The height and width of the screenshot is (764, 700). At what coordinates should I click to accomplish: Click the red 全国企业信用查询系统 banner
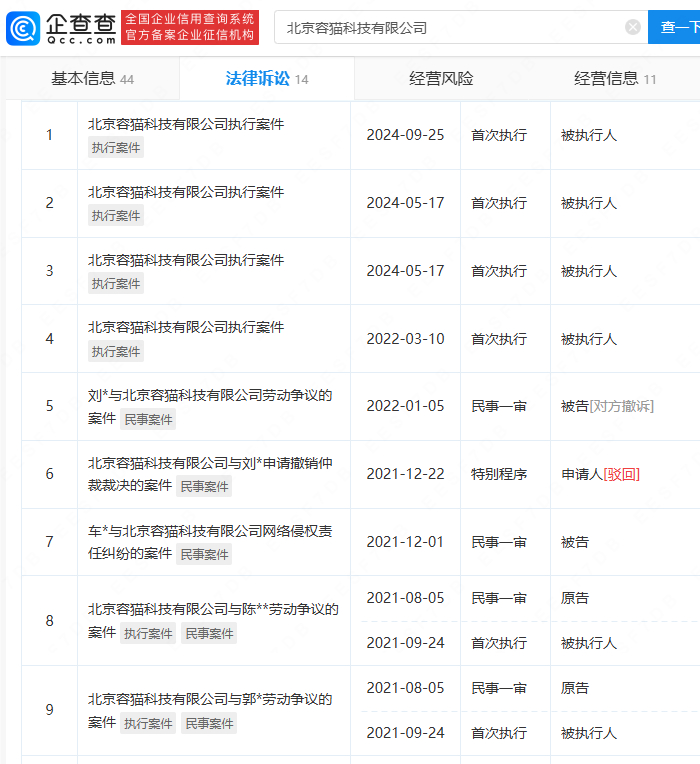click(x=190, y=27)
